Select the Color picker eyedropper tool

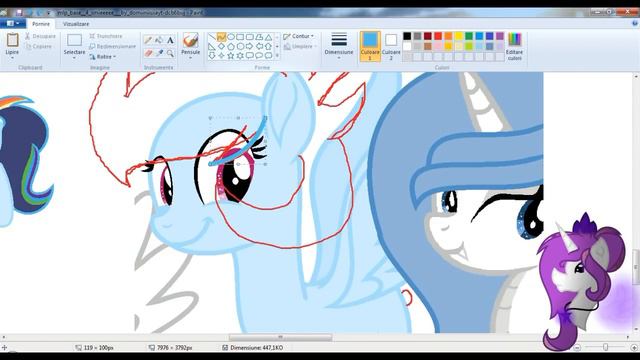(x=159, y=53)
